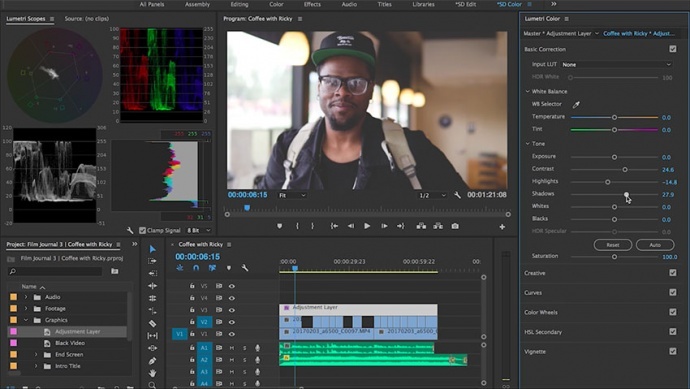Collapse the Tone section

[x=527, y=143]
